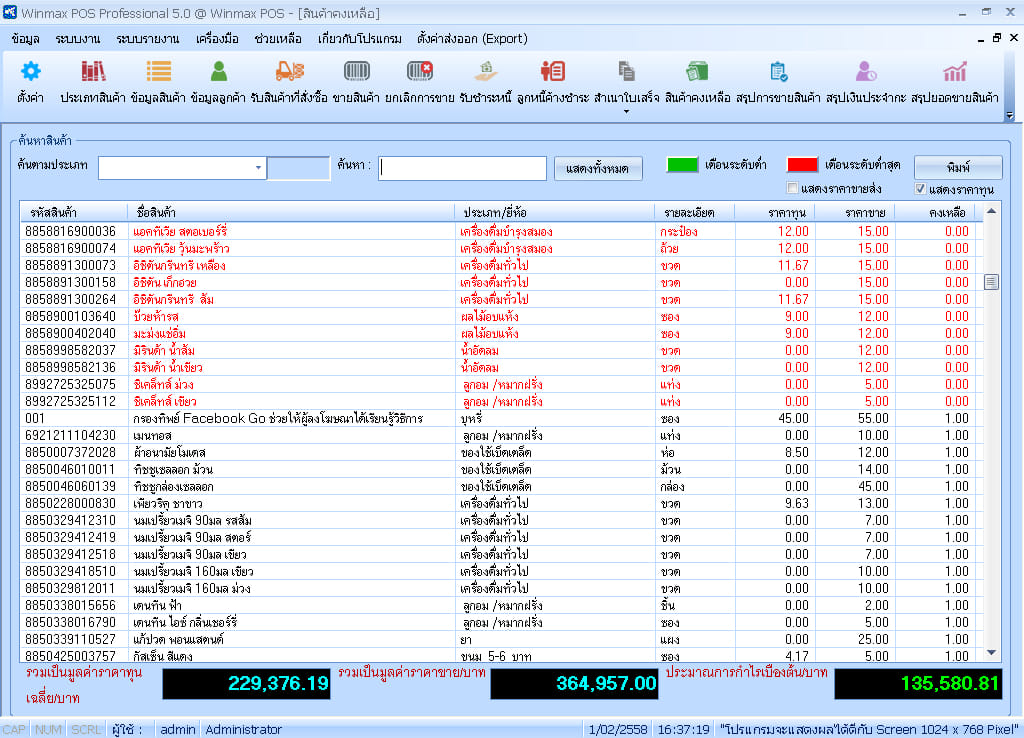The image size is (1024, 738).
Task: Select product code 8850339110527
Action: click(71, 639)
